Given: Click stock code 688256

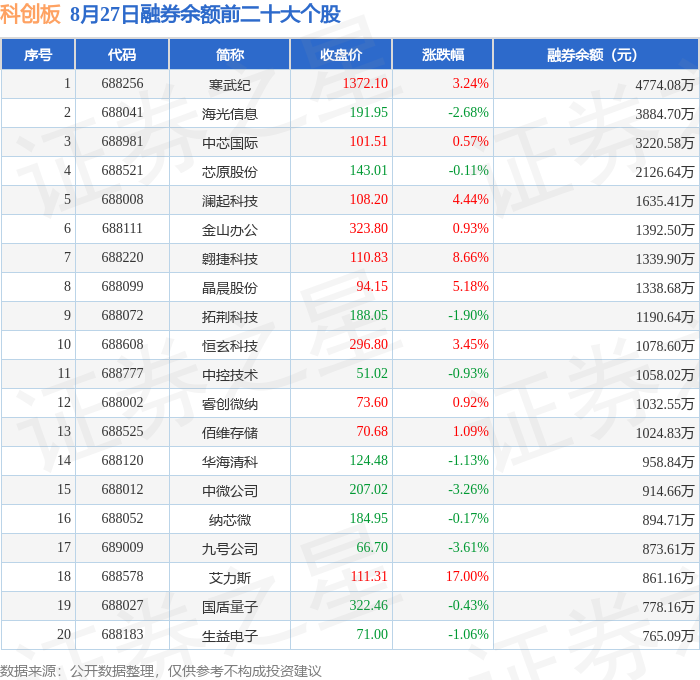Looking at the screenshot, I should 122,83.
